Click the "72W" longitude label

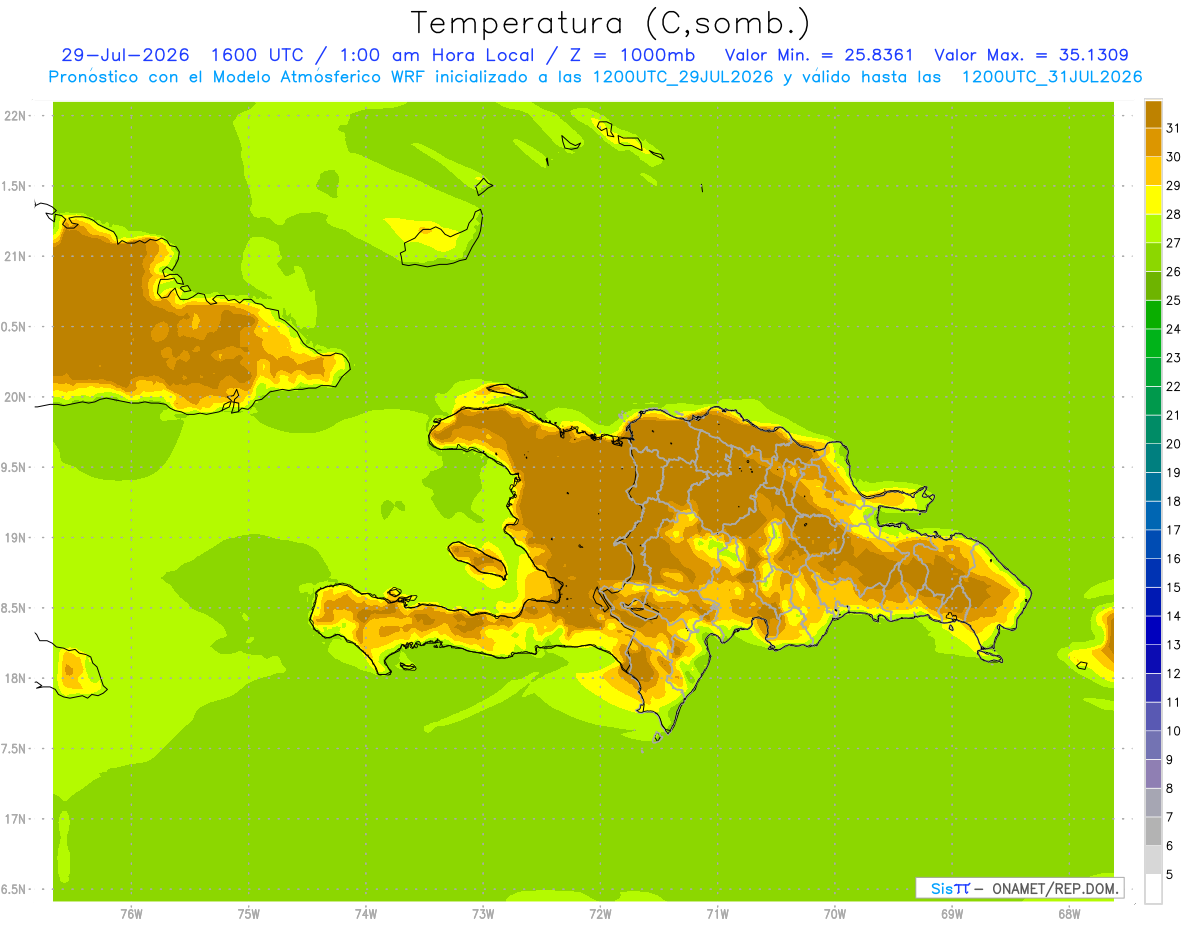click(x=600, y=914)
